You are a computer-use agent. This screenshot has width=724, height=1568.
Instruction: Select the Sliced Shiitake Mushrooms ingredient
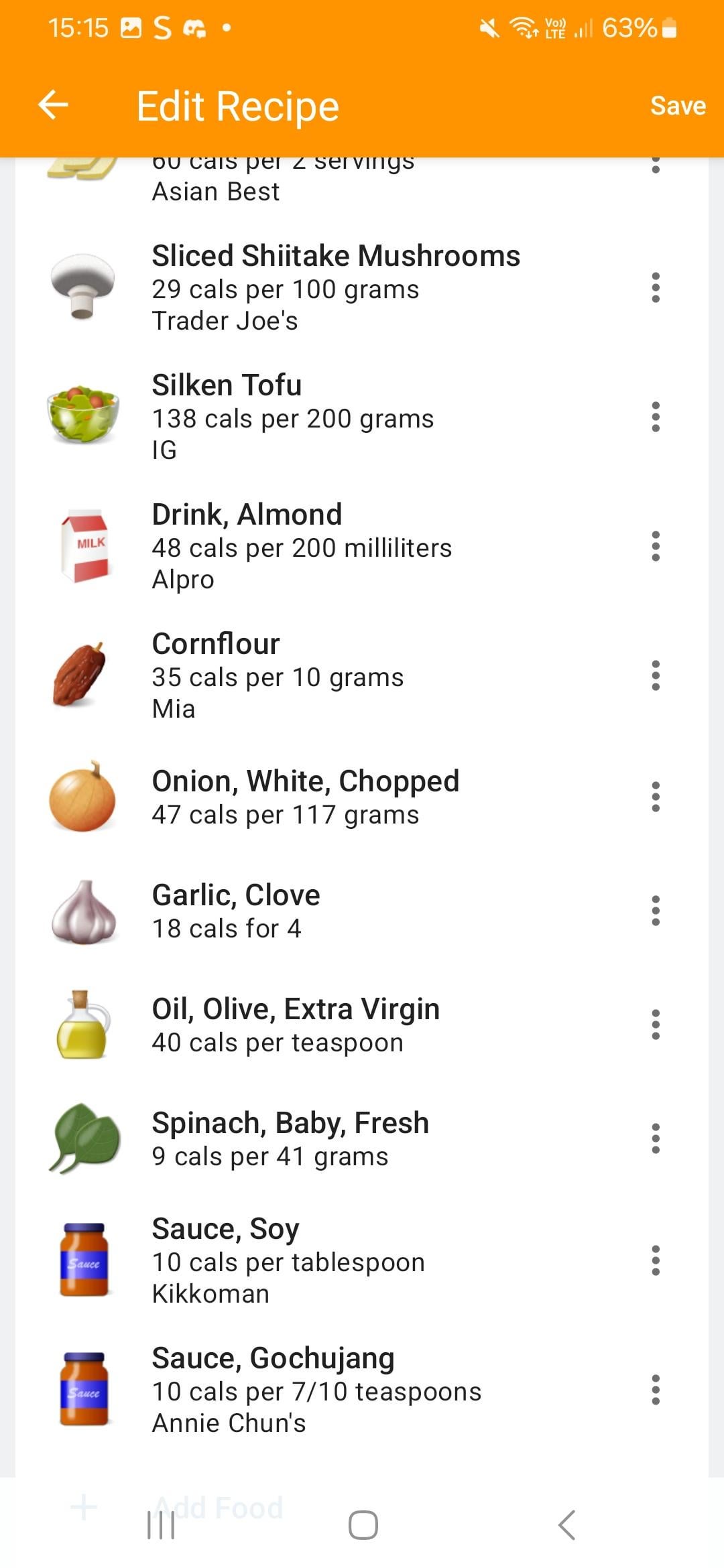(335, 288)
